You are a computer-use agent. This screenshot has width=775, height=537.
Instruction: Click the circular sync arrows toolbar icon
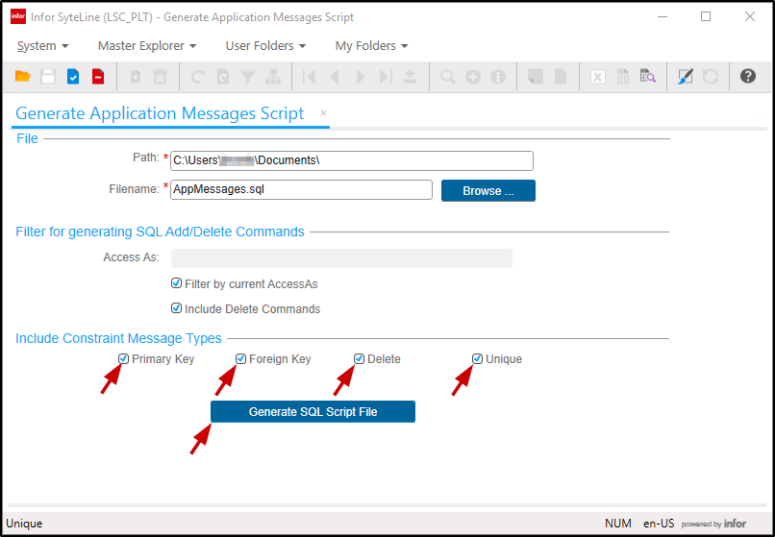[x=711, y=77]
